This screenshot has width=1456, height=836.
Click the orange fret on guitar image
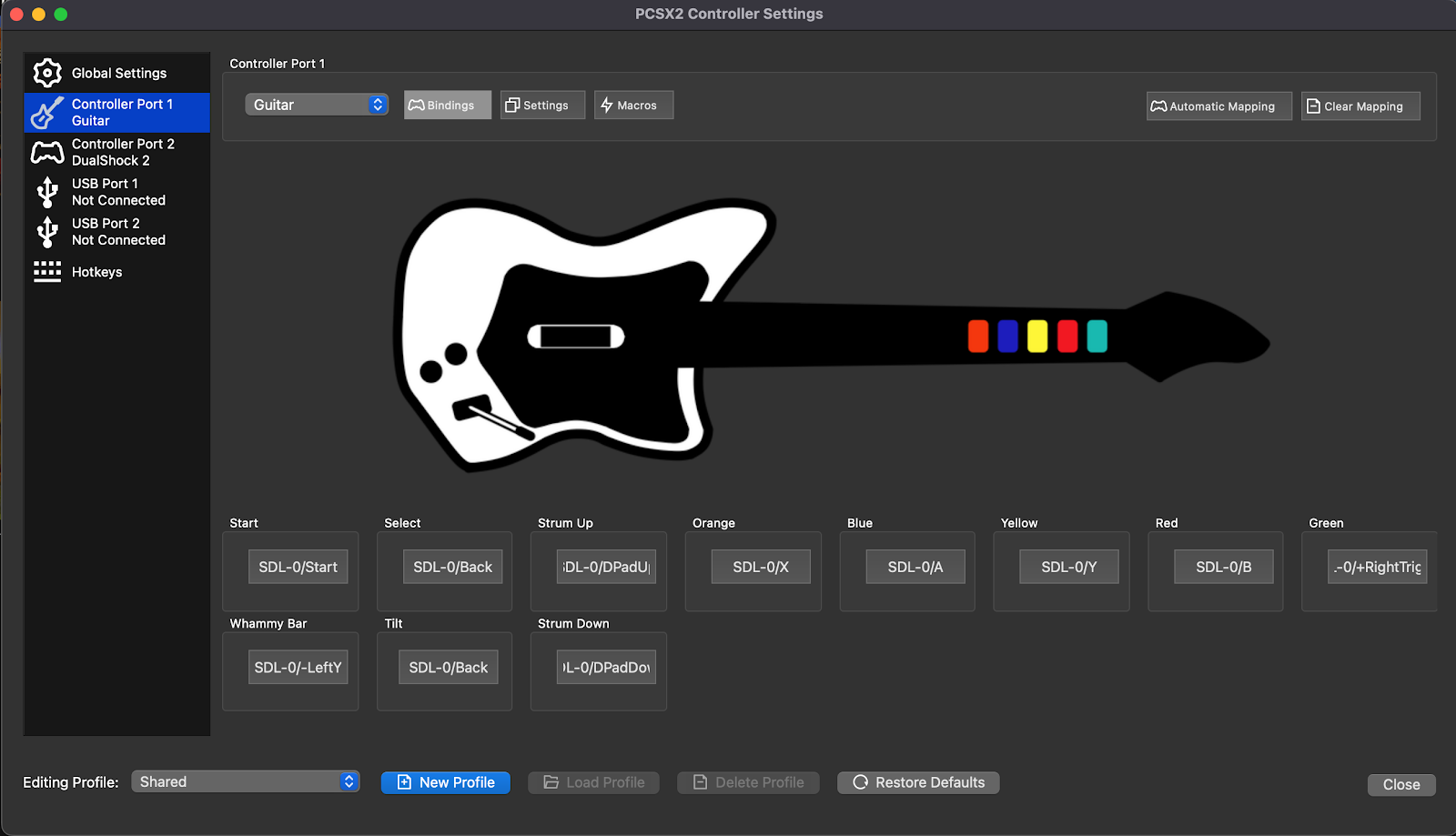tap(978, 336)
